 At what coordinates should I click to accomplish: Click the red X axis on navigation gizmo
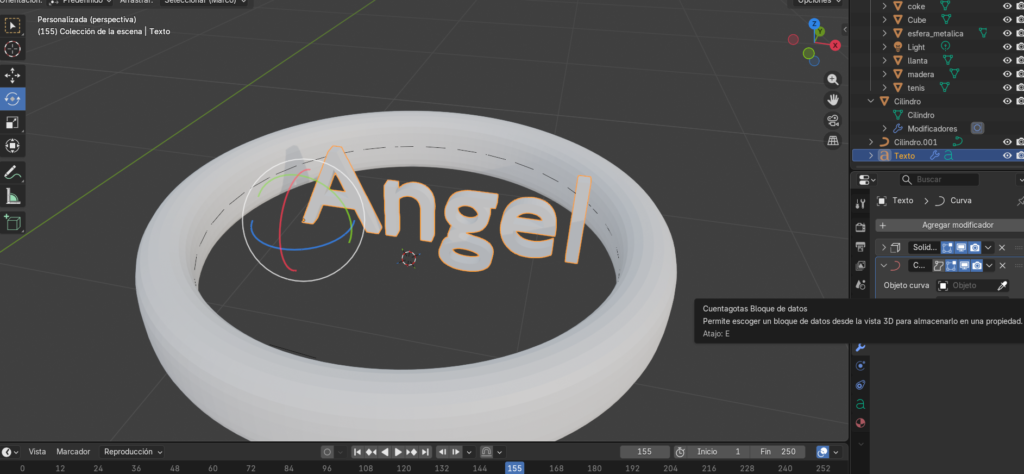[x=835, y=45]
